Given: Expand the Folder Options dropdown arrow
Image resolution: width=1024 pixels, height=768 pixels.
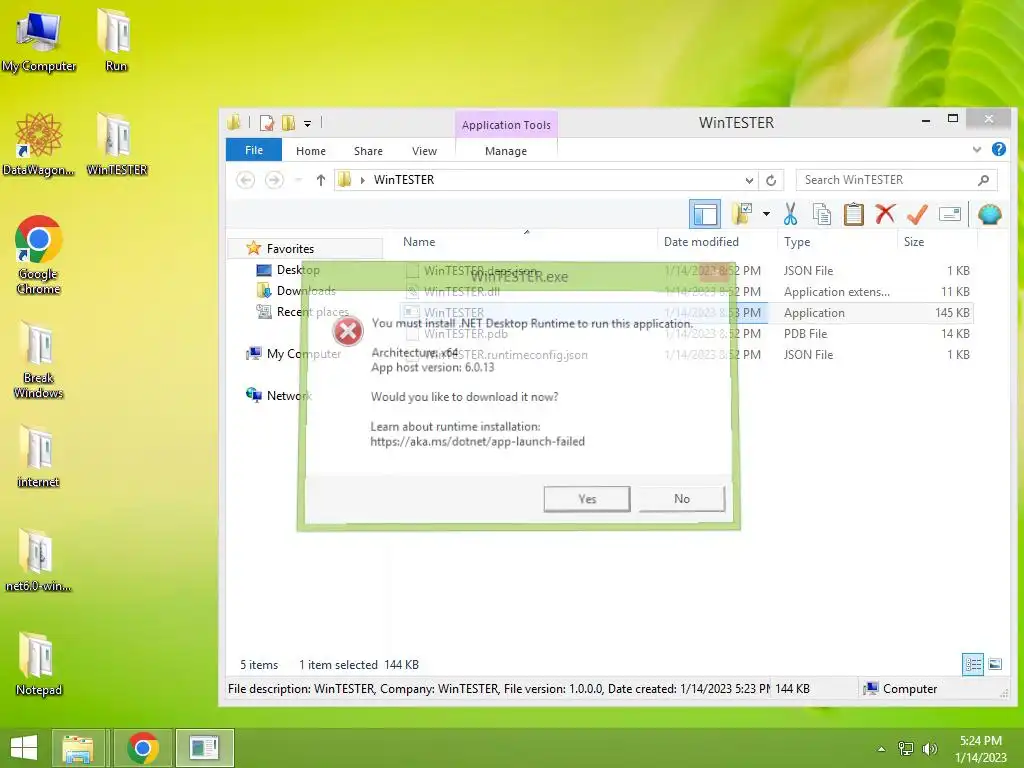Looking at the screenshot, I should tap(766, 214).
